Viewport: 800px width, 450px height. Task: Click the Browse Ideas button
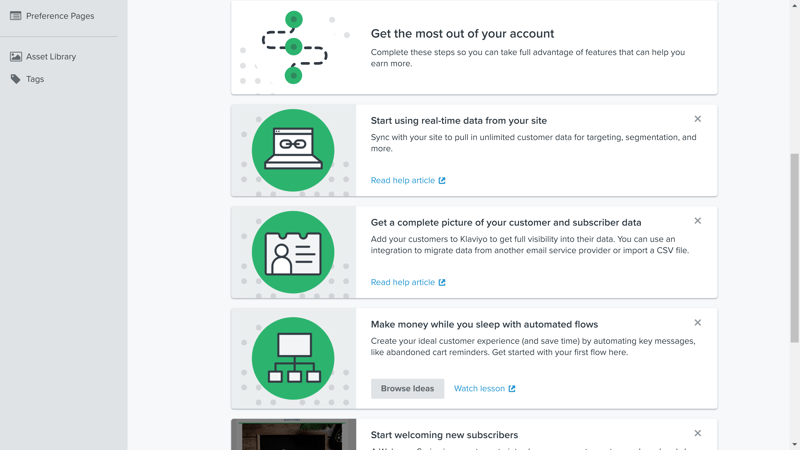coord(407,388)
